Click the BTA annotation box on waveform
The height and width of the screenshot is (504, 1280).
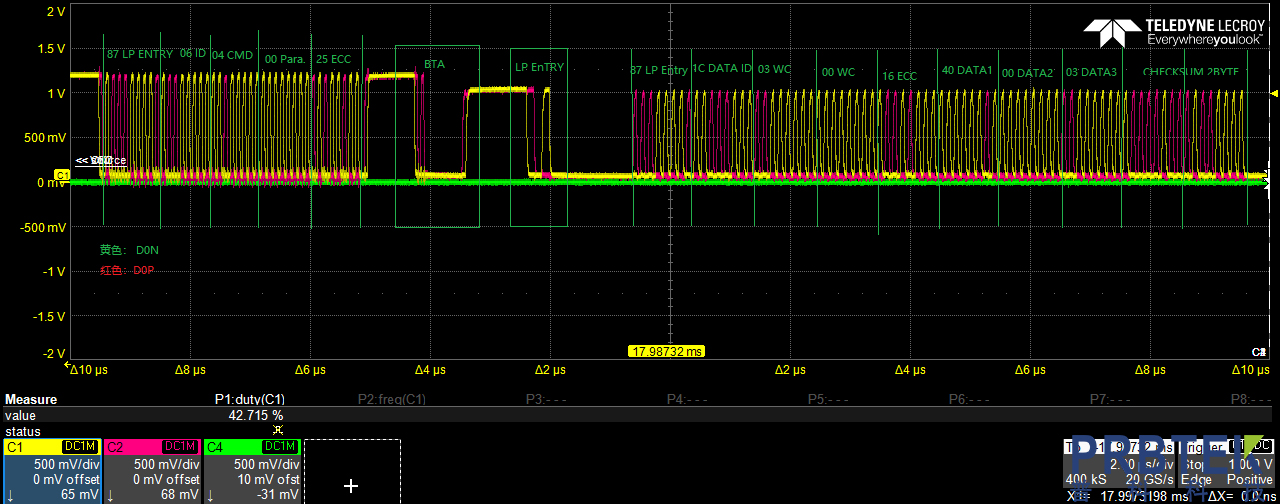click(437, 136)
